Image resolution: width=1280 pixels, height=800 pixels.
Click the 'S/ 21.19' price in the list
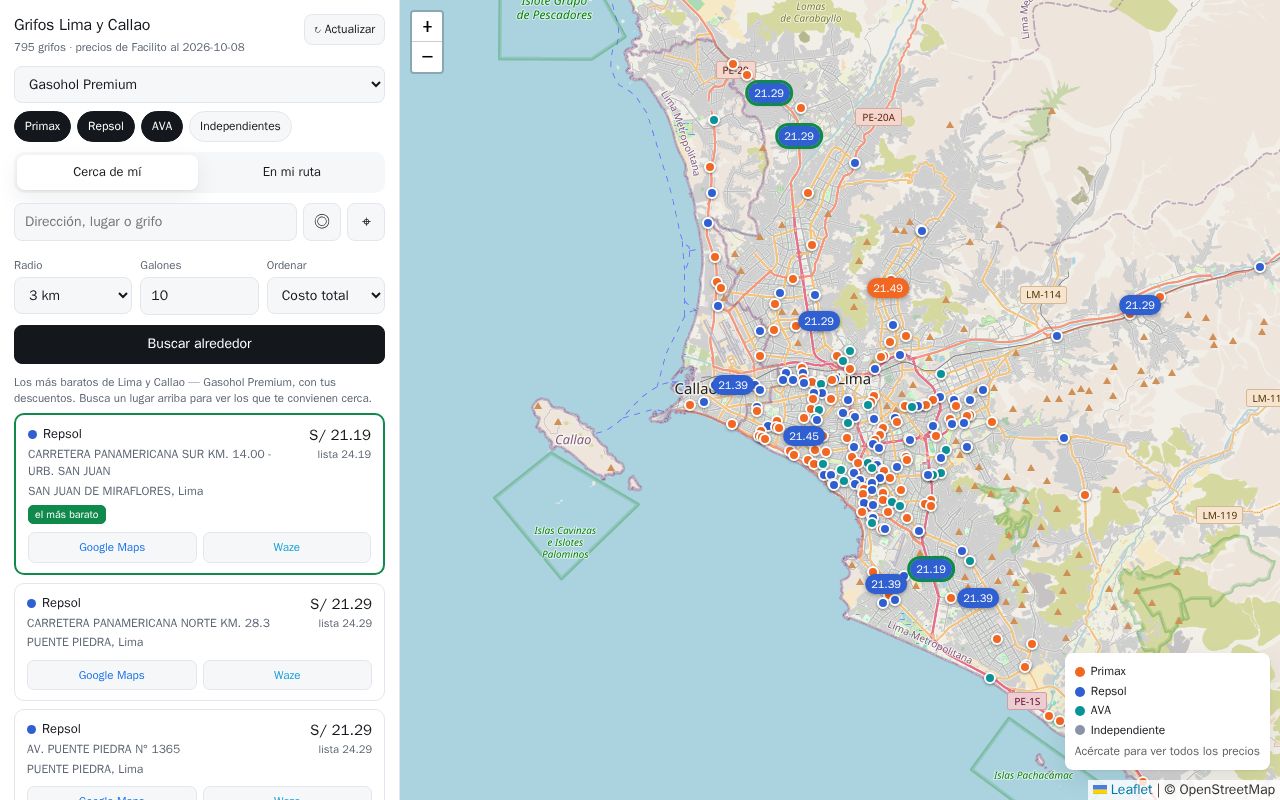[x=340, y=435]
